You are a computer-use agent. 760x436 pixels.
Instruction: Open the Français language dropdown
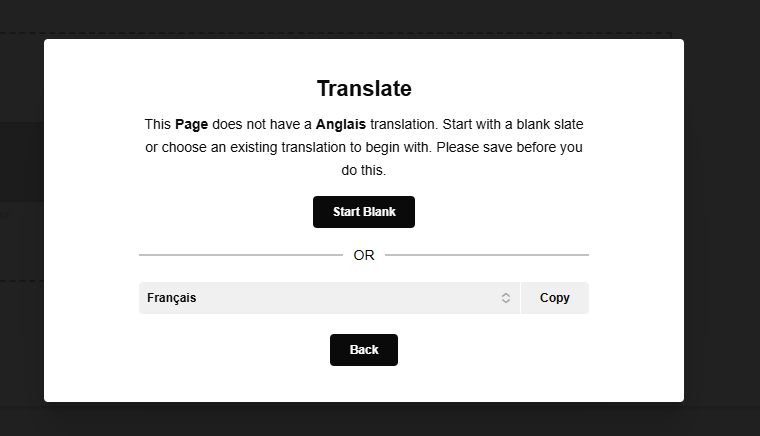pos(329,298)
